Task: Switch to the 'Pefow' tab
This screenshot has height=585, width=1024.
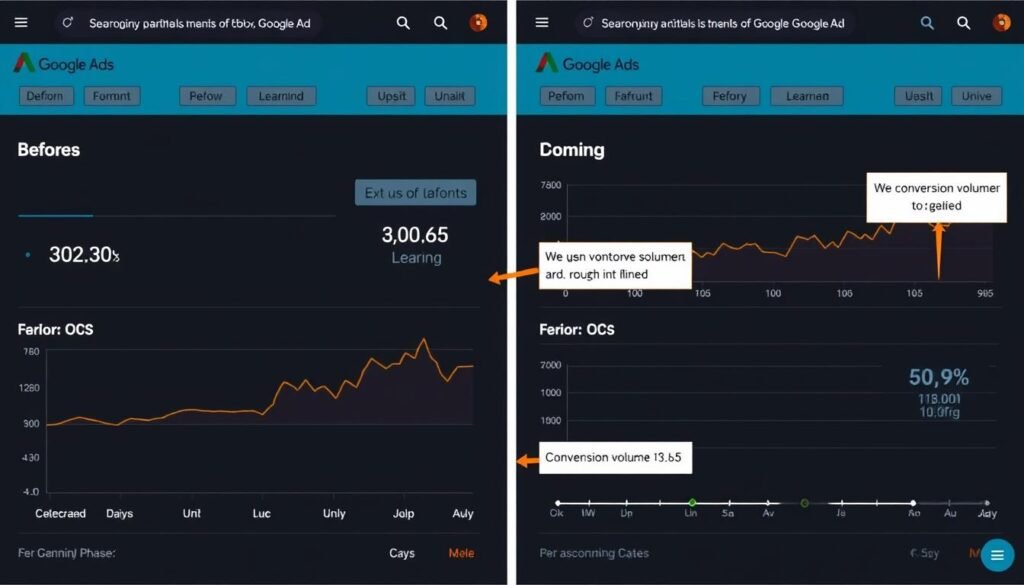Action: pyautogui.click(x=206, y=96)
